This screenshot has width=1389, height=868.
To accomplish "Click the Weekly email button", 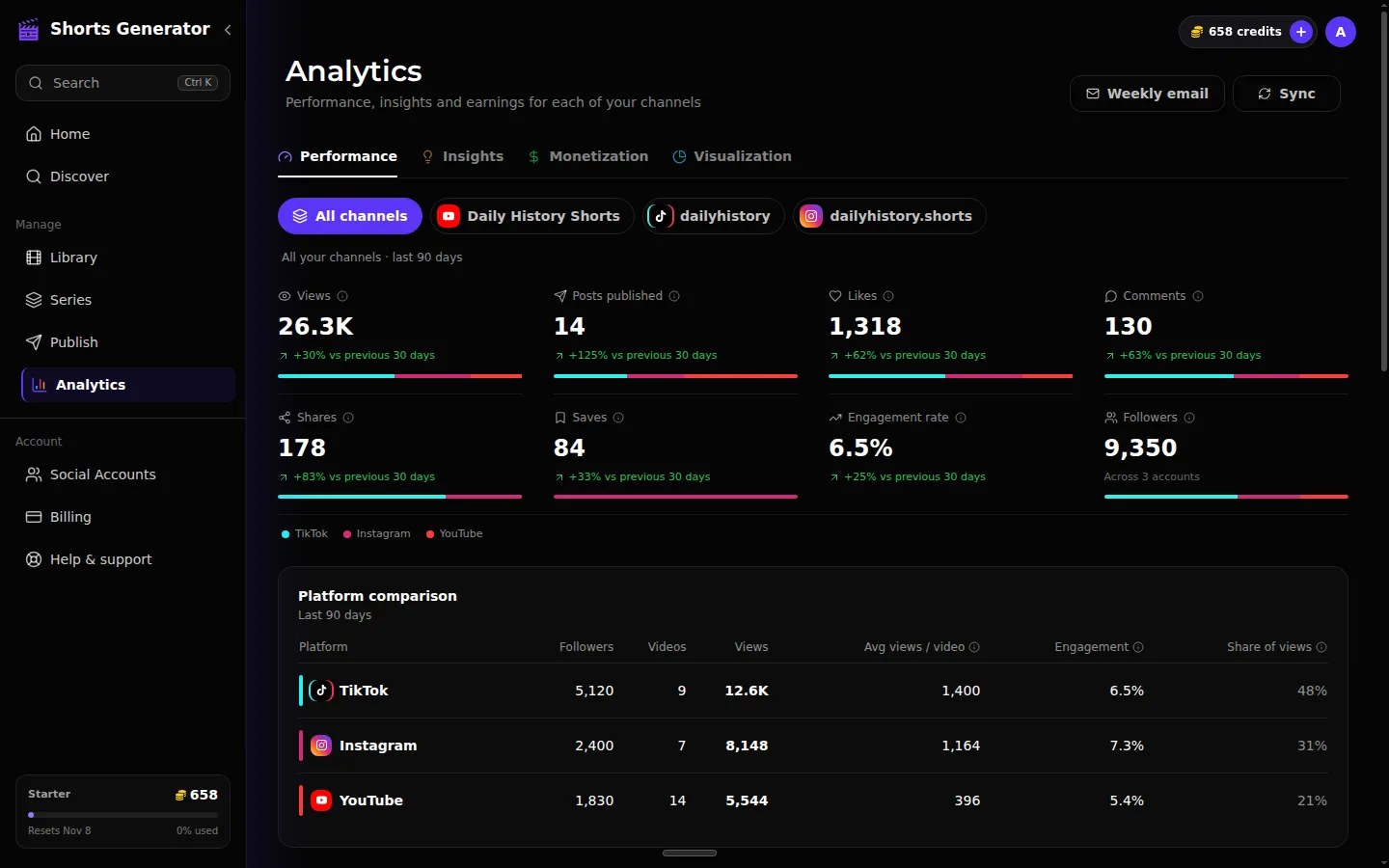I will pyautogui.click(x=1147, y=94).
